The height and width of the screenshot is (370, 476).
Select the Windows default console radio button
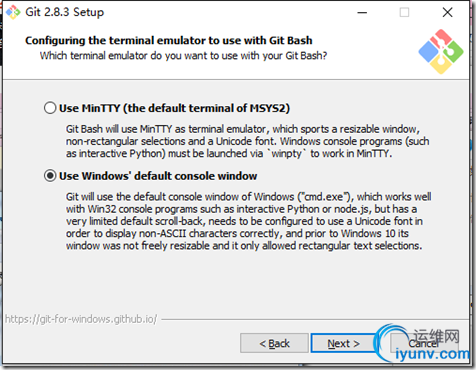pyautogui.click(x=50, y=176)
